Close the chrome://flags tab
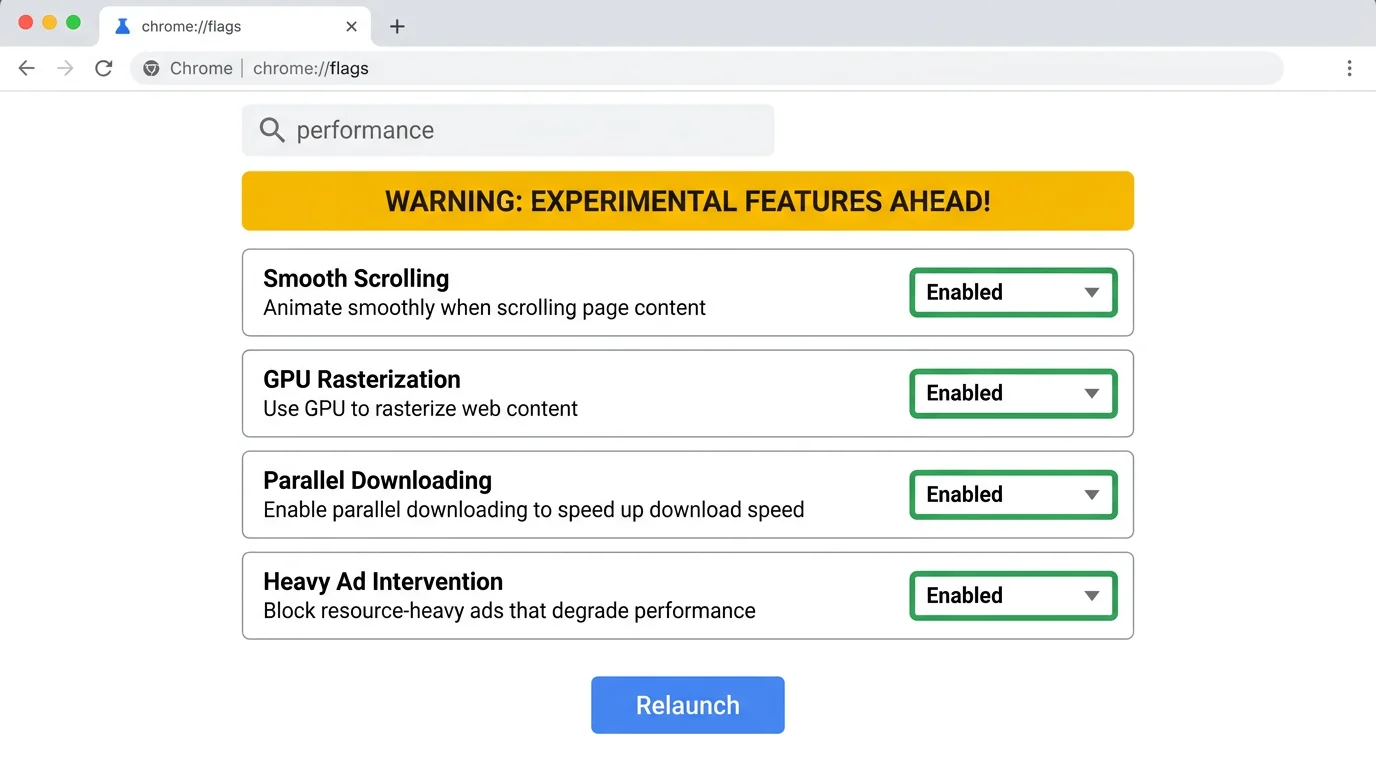The height and width of the screenshot is (768, 1376). [x=351, y=26]
